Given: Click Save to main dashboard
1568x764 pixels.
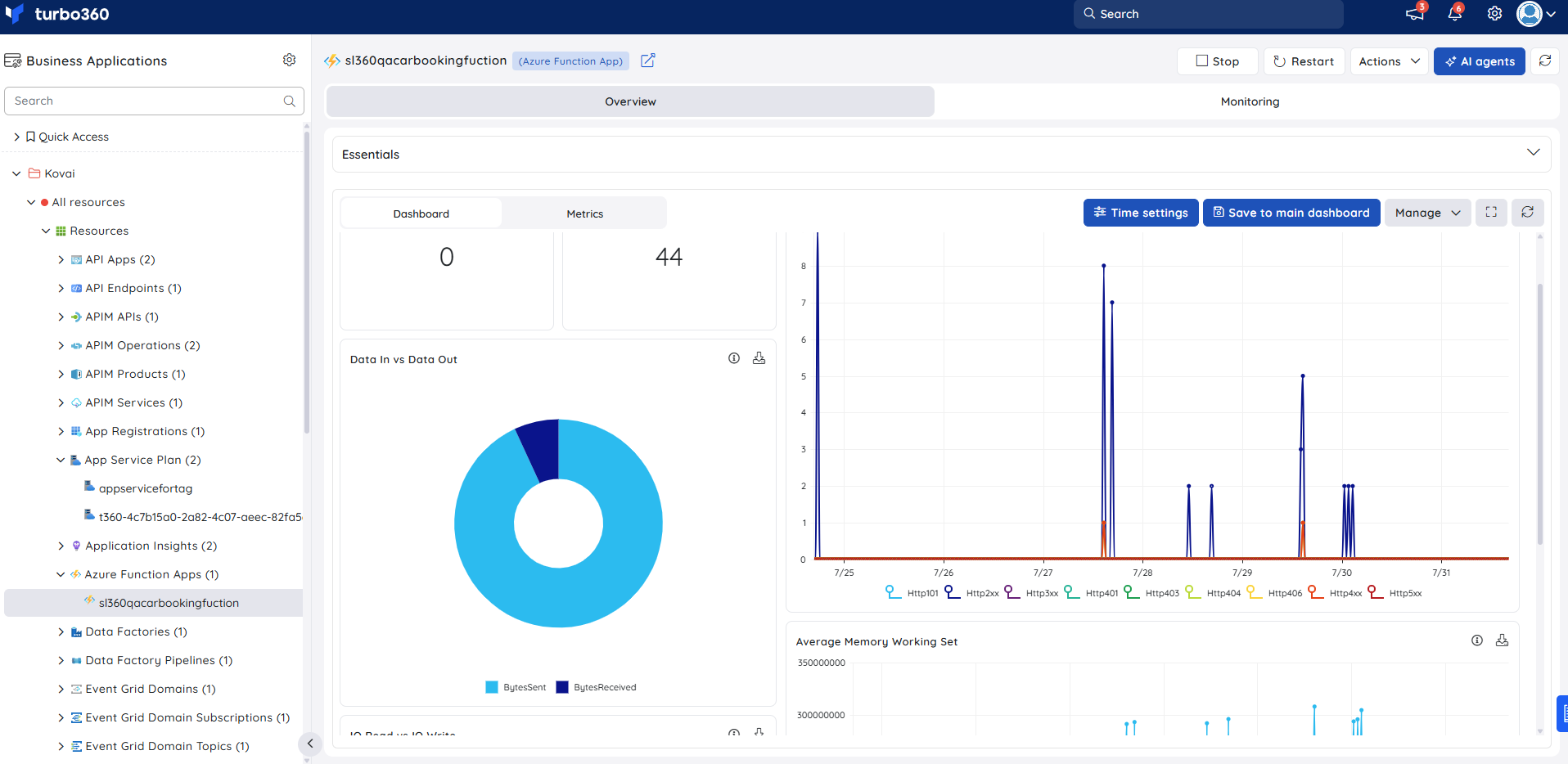Looking at the screenshot, I should pos(1291,213).
